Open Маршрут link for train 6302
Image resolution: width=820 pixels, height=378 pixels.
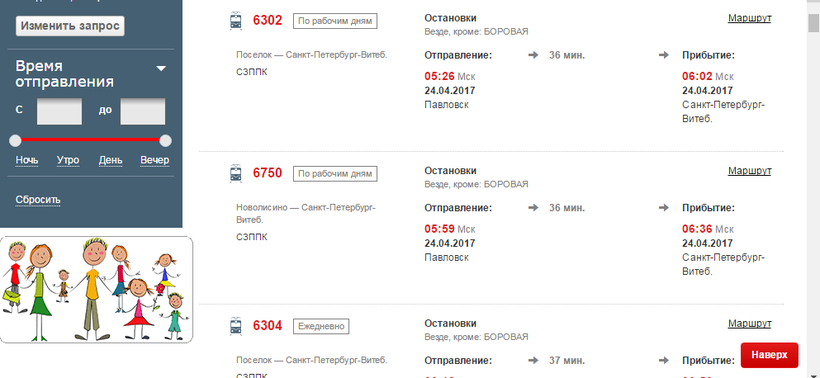749,18
